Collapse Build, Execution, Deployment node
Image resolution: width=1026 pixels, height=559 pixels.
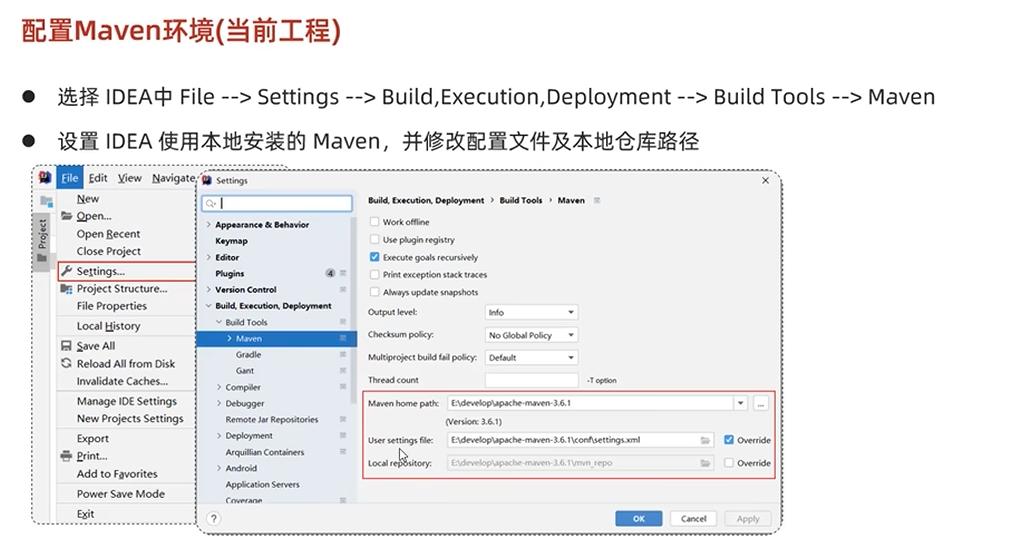pyautogui.click(x=209, y=306)
